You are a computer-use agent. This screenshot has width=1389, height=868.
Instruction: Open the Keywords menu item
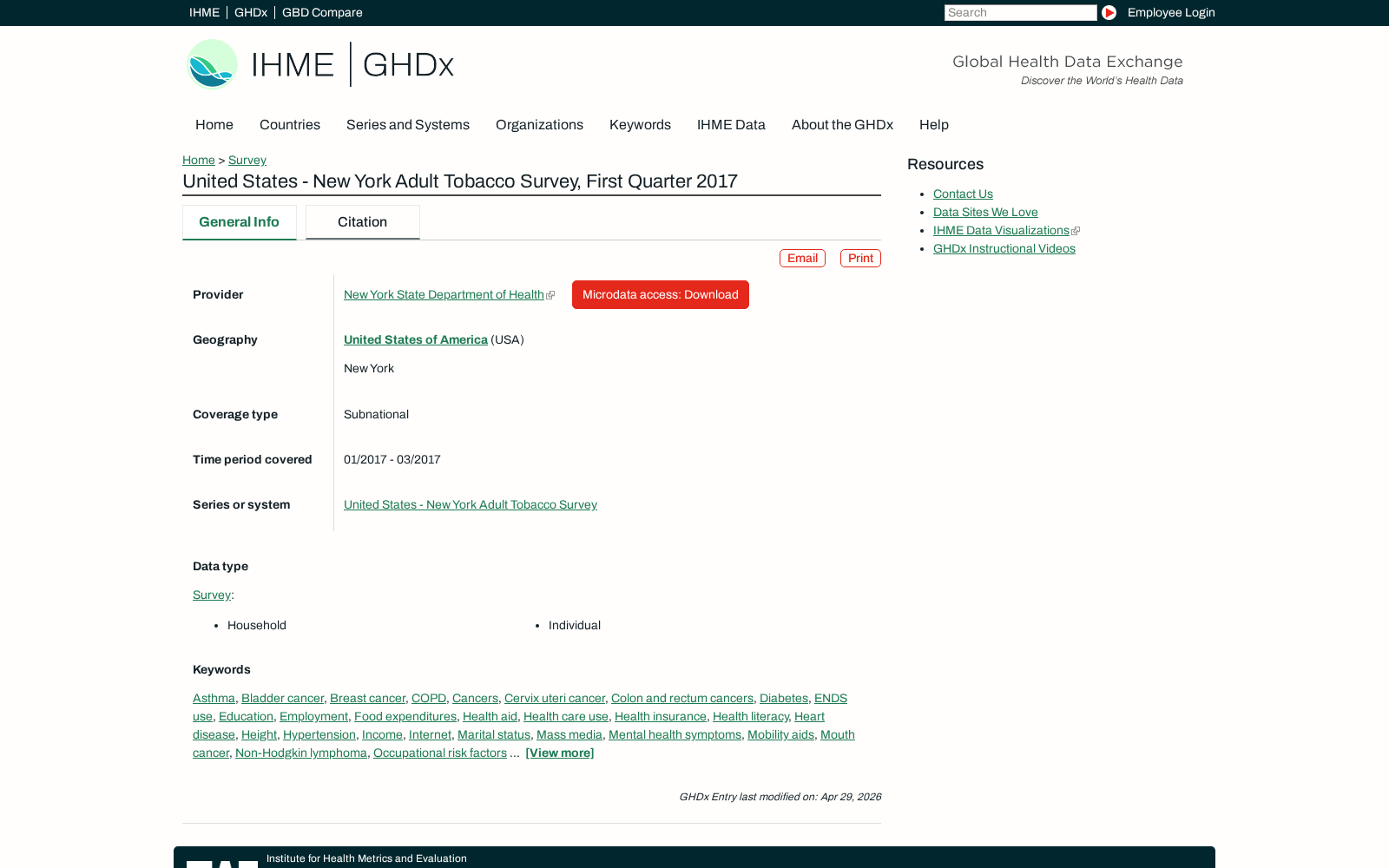tap(640, 125)
